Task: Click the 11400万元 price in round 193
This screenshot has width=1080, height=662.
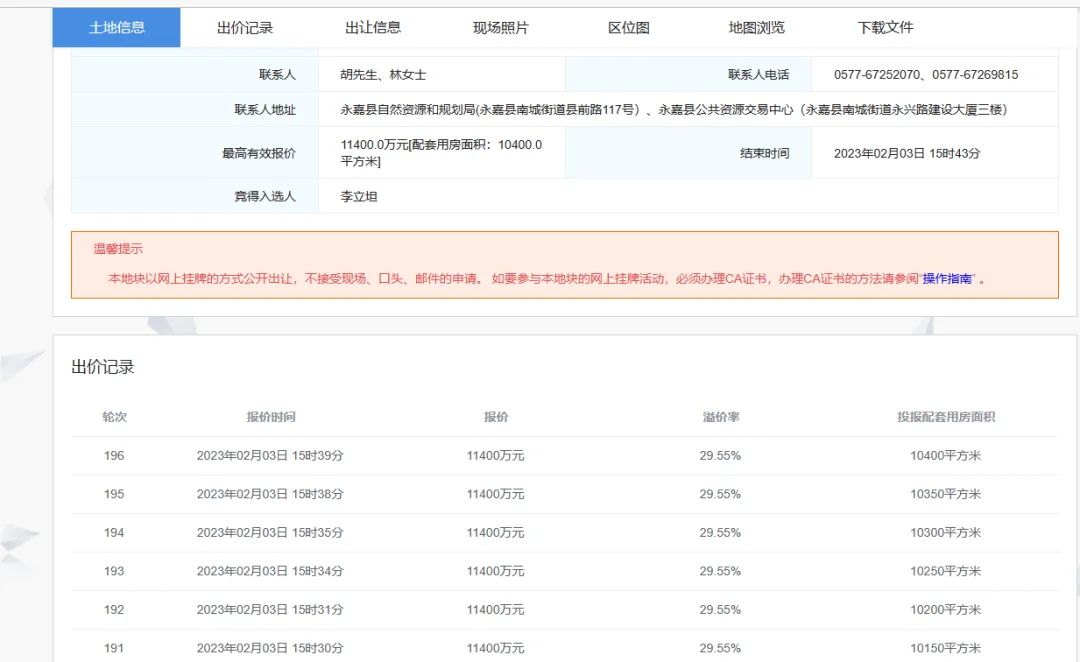Action: [495, 571]
